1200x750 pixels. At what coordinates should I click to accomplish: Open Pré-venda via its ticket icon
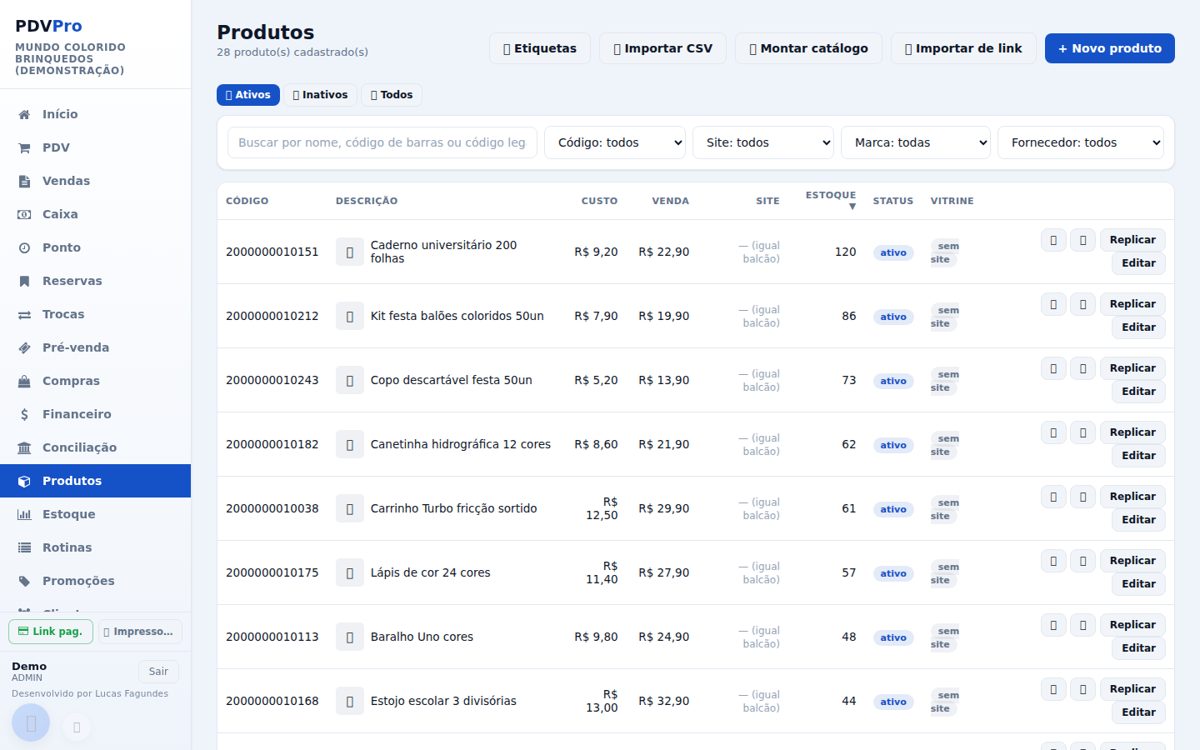[x=24, y=348]
